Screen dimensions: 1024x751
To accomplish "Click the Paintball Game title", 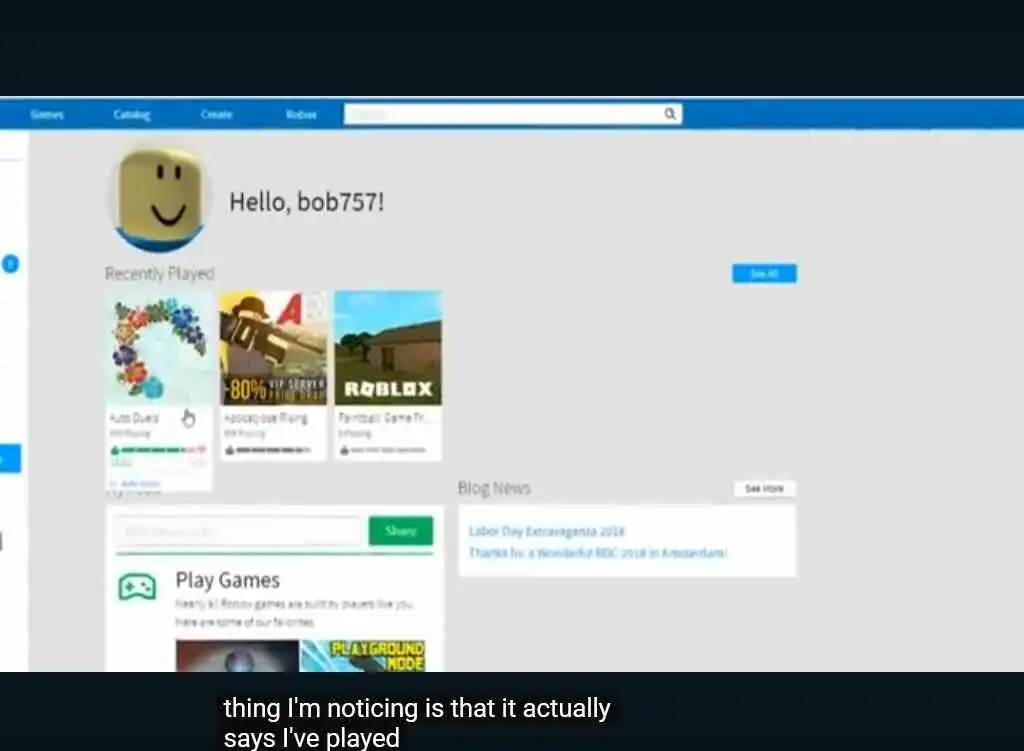I will [384, 417].
